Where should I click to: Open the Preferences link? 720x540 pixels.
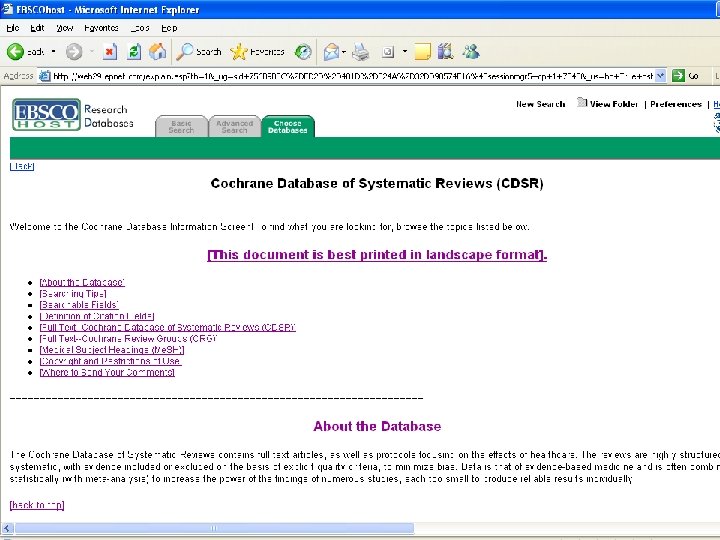[x=676, y=104]
